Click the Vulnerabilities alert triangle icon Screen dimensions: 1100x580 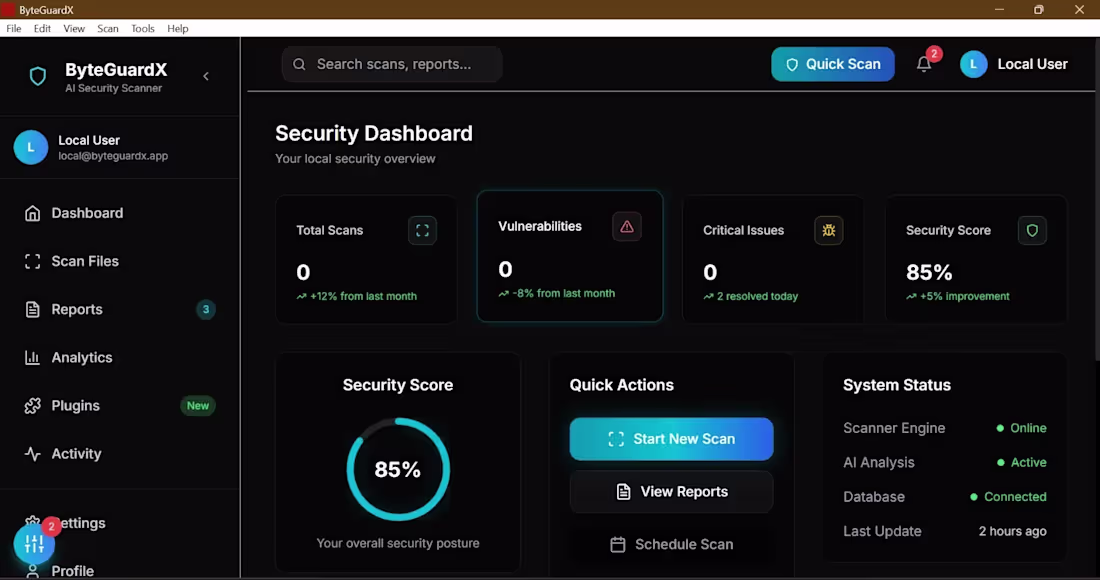coord(627,226)
